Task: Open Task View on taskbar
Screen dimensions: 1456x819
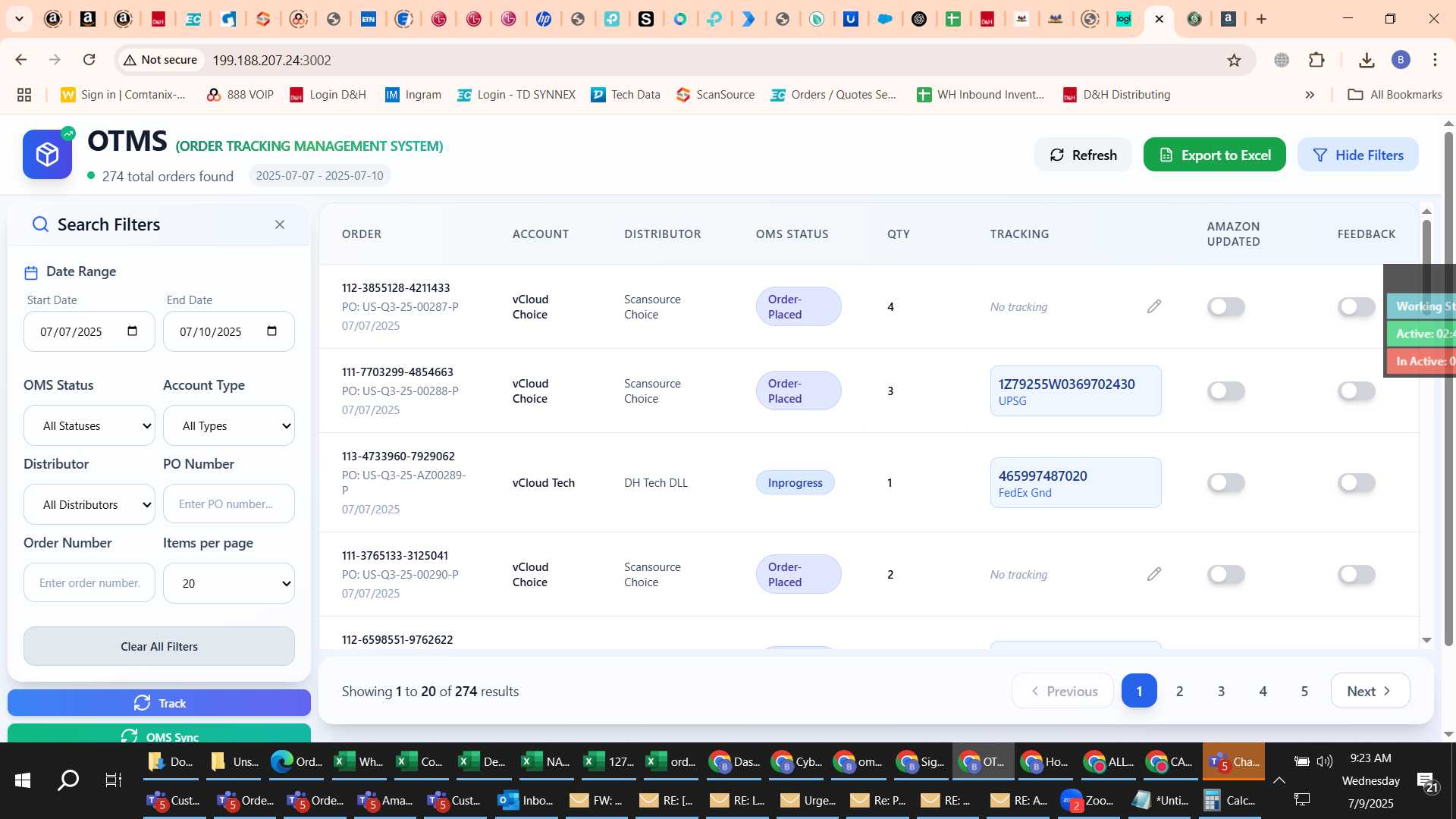Action: tap(113, 780)
